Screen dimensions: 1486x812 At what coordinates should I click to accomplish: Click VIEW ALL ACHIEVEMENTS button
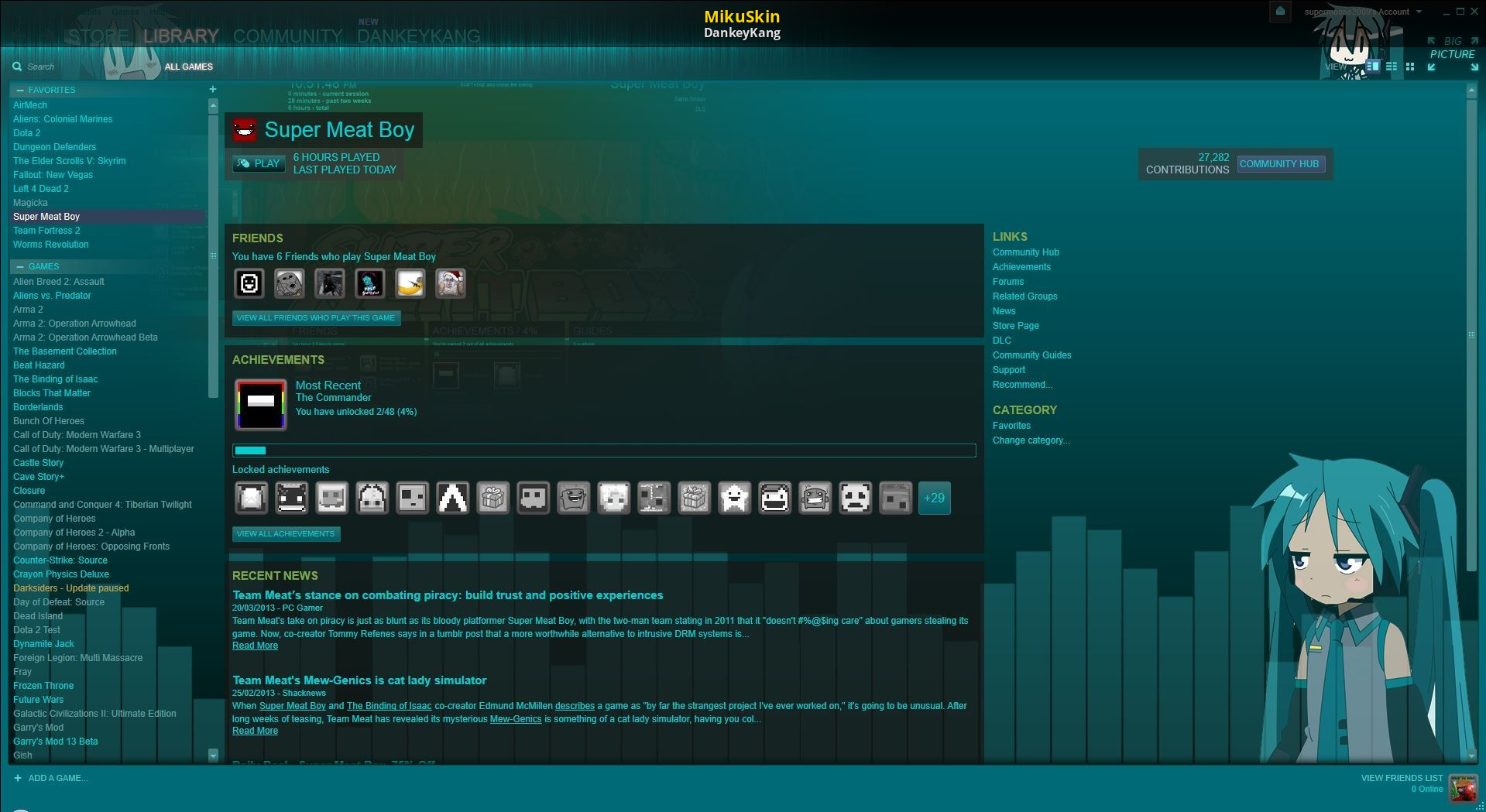point(286,534)
